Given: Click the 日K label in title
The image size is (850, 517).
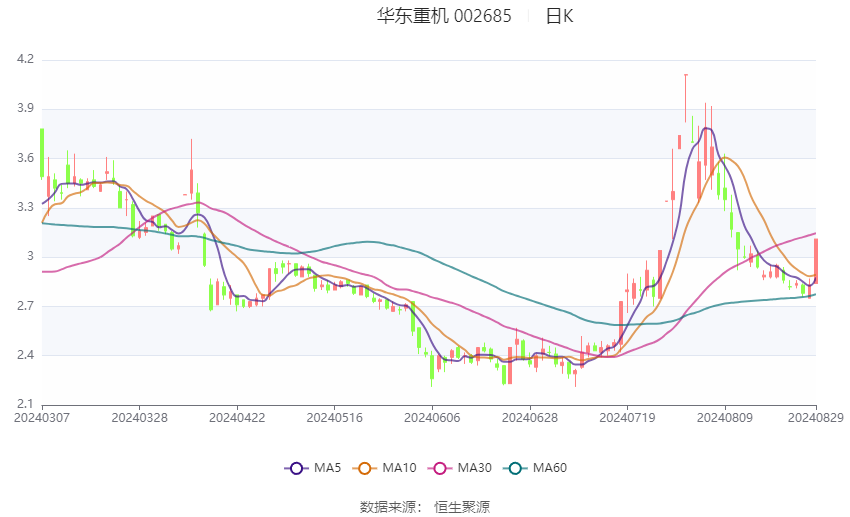Looking at the screenshot, I should tap(559, 16).
